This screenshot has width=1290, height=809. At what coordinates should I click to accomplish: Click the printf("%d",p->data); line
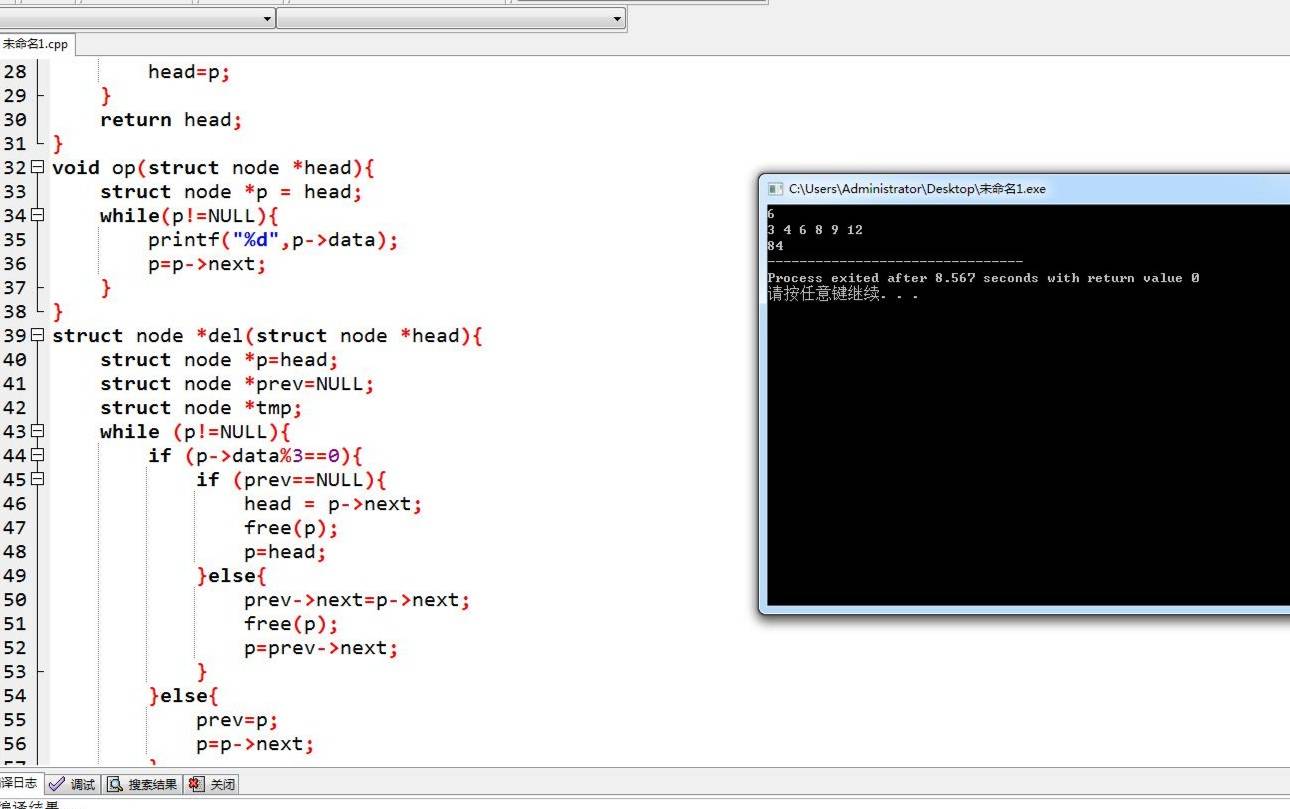coord(273,240)
